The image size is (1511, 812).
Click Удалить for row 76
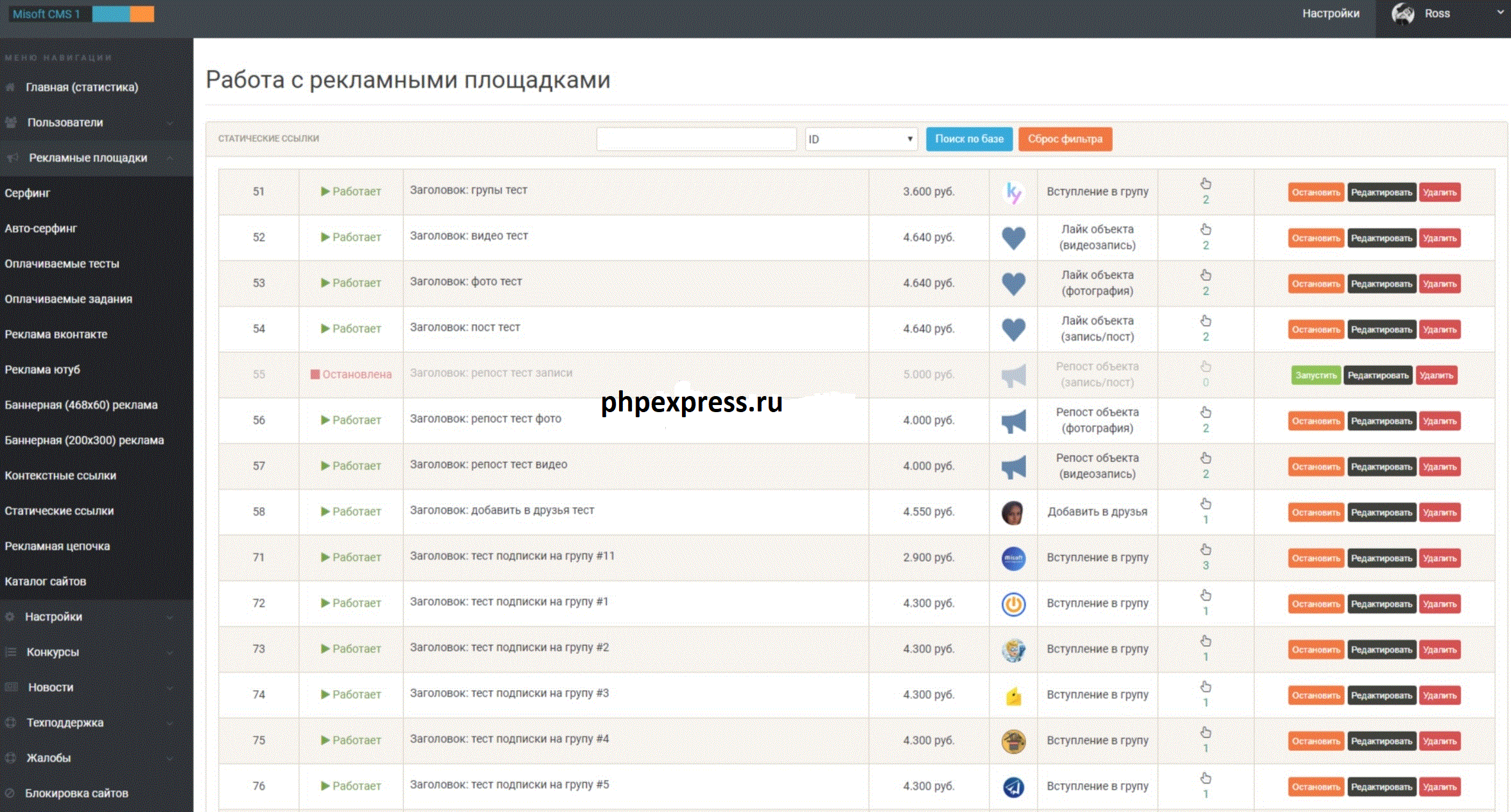click(x=1439, y=787)
